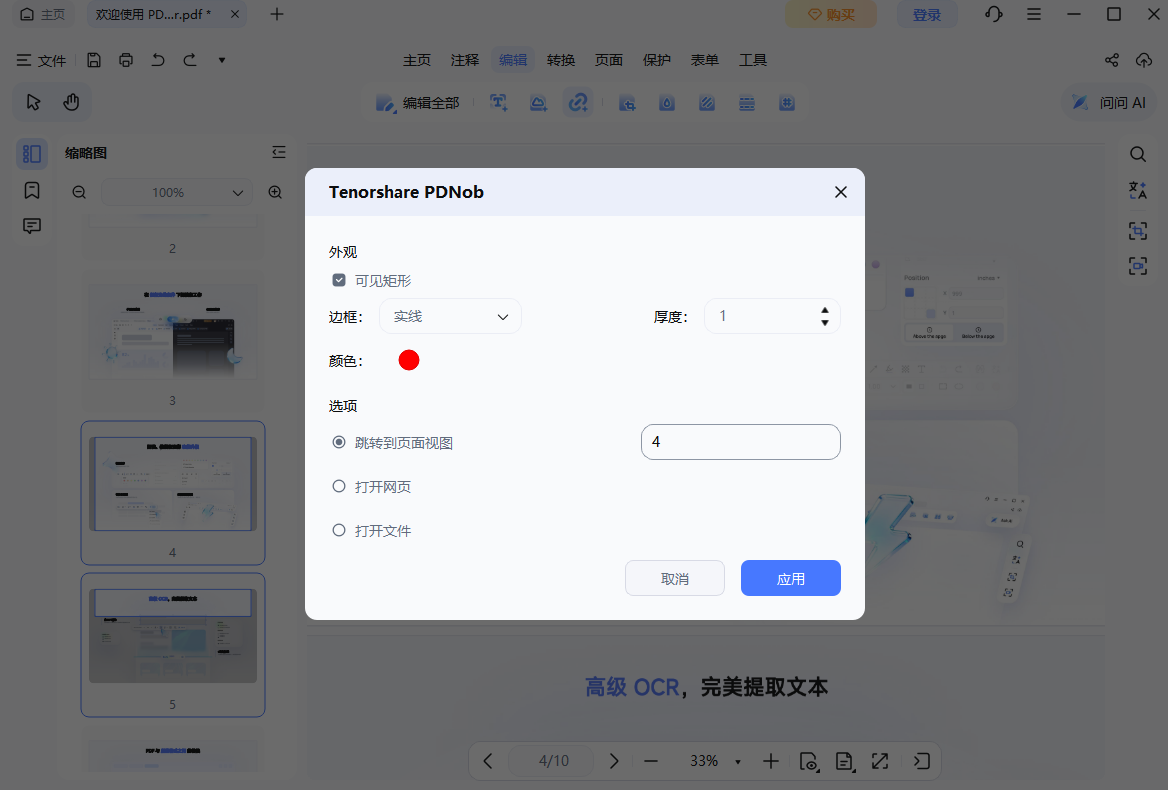
Task: Click the screenshot capture icon on right sidebar
Action: point(1137,266)
